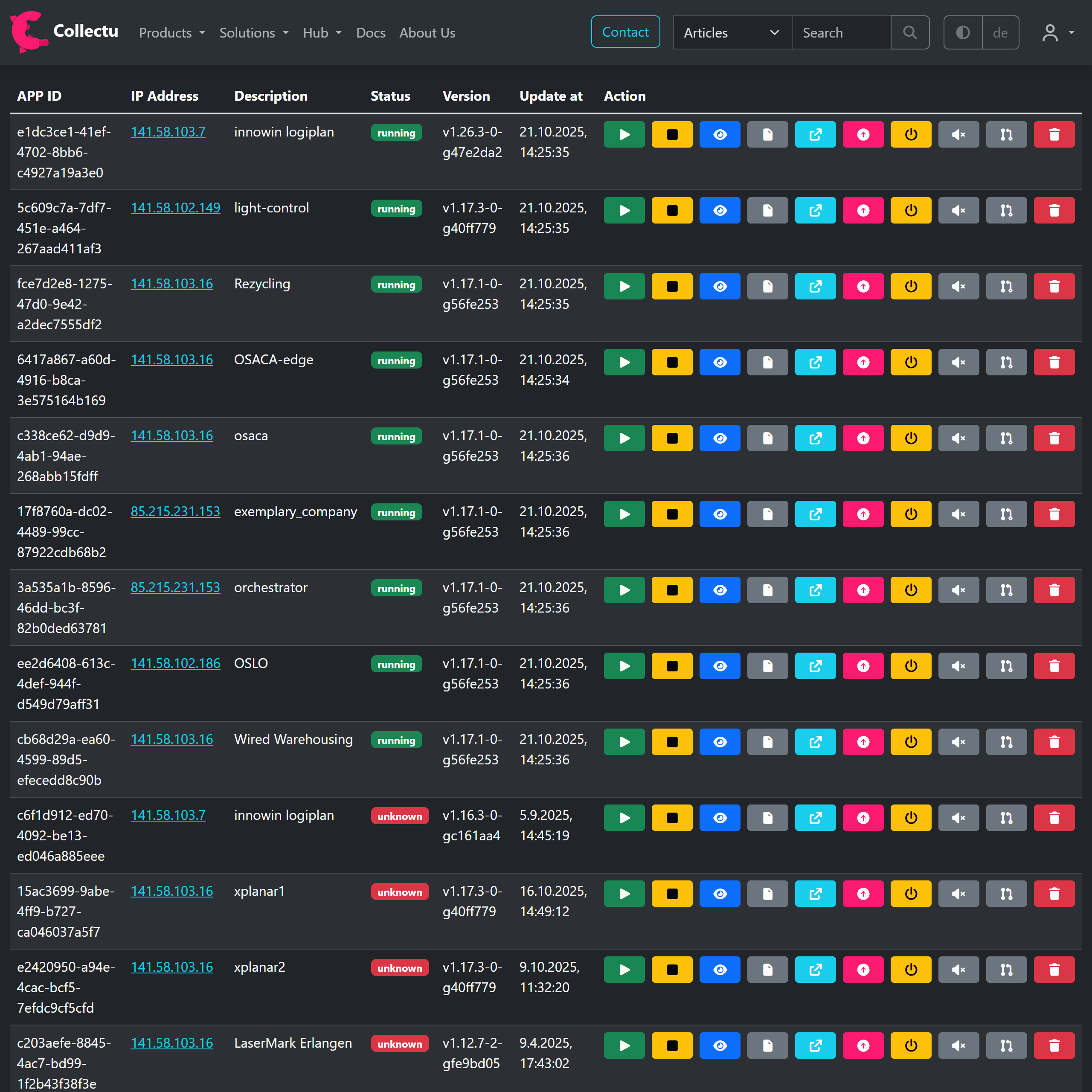Click pink upload icon for osaca
The image size is (1092, 1092).
(x=863, y=438)
